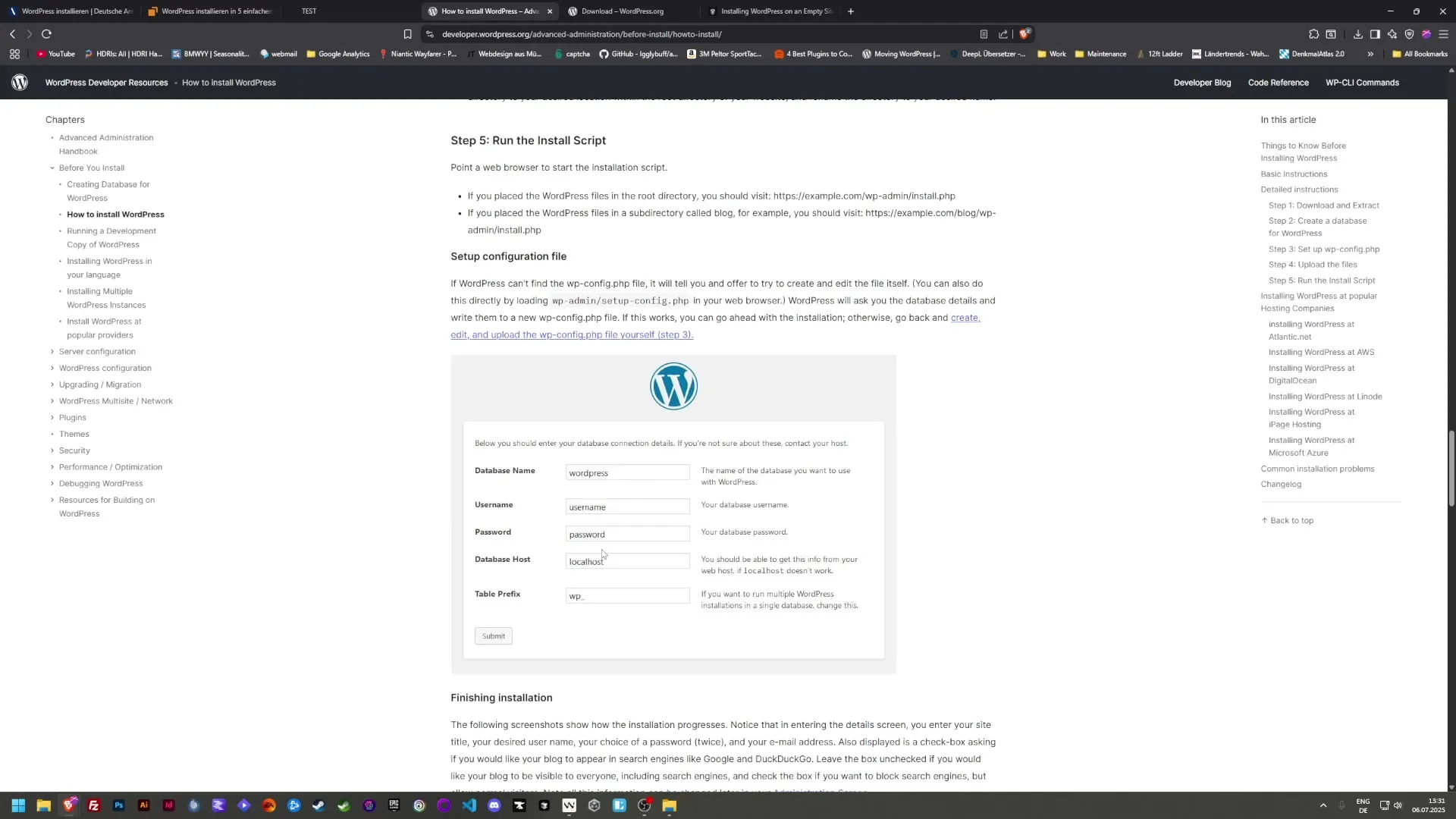This screenshot has height=819, width=1456.
Task: Open the privacy shield icon
Action: pos(1410,34)
